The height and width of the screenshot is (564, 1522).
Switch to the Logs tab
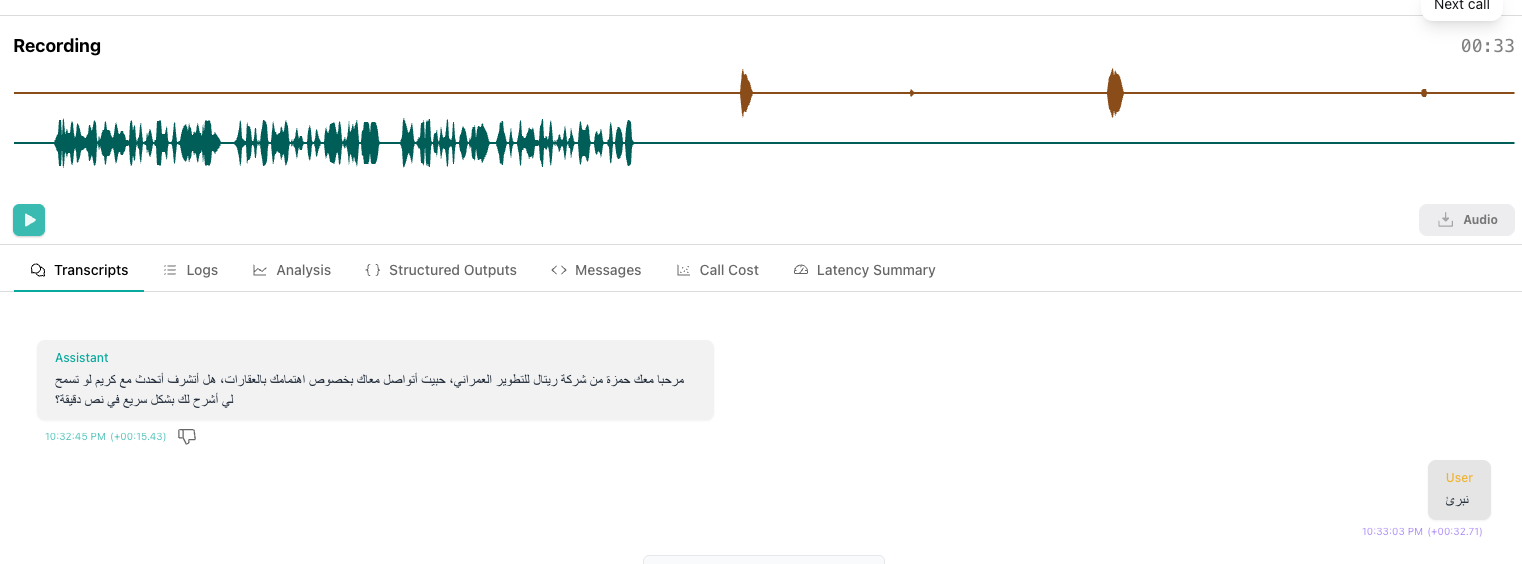[x=190, y=270]
